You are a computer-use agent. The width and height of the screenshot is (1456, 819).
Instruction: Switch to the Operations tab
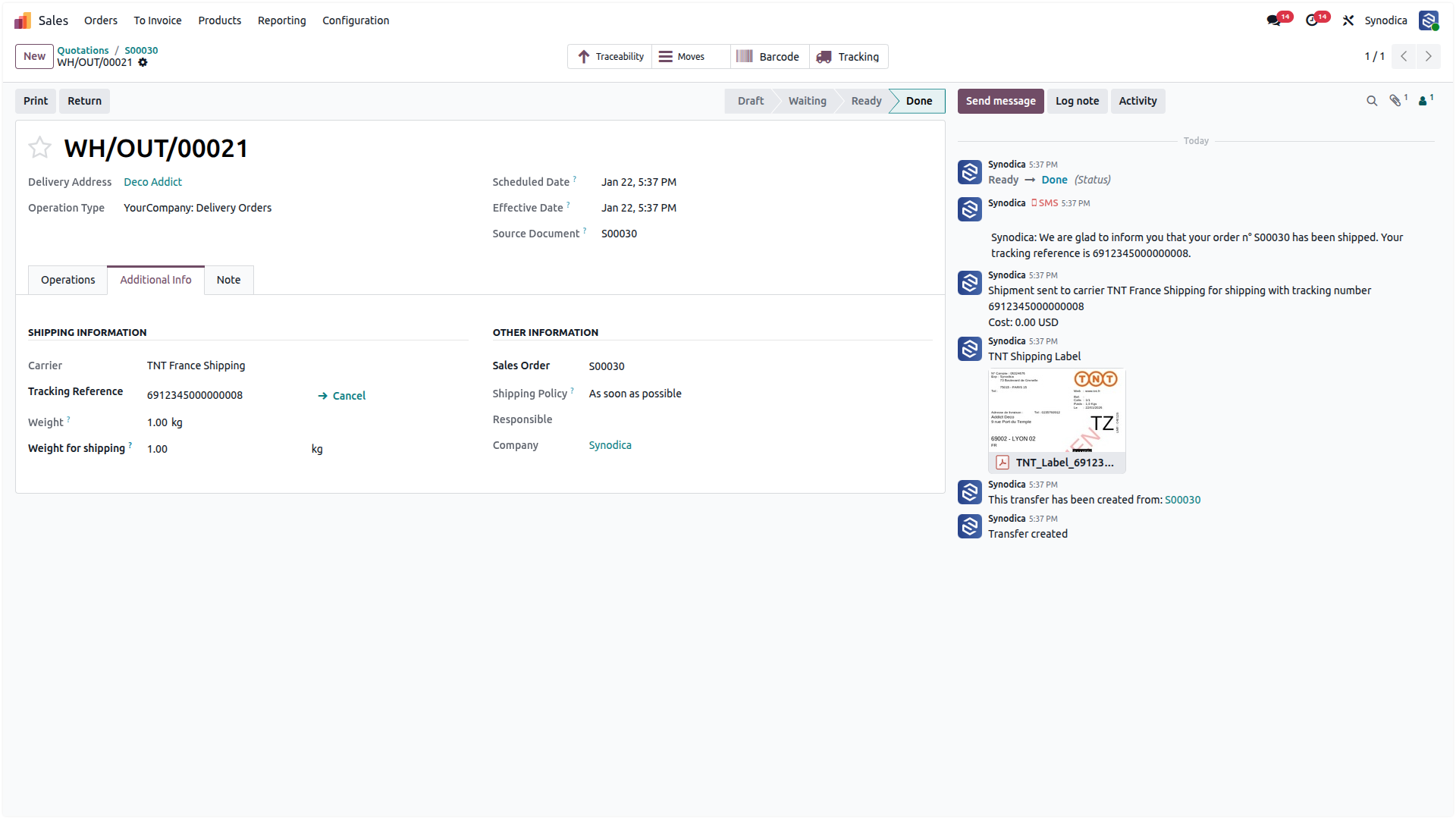[68, 280]
